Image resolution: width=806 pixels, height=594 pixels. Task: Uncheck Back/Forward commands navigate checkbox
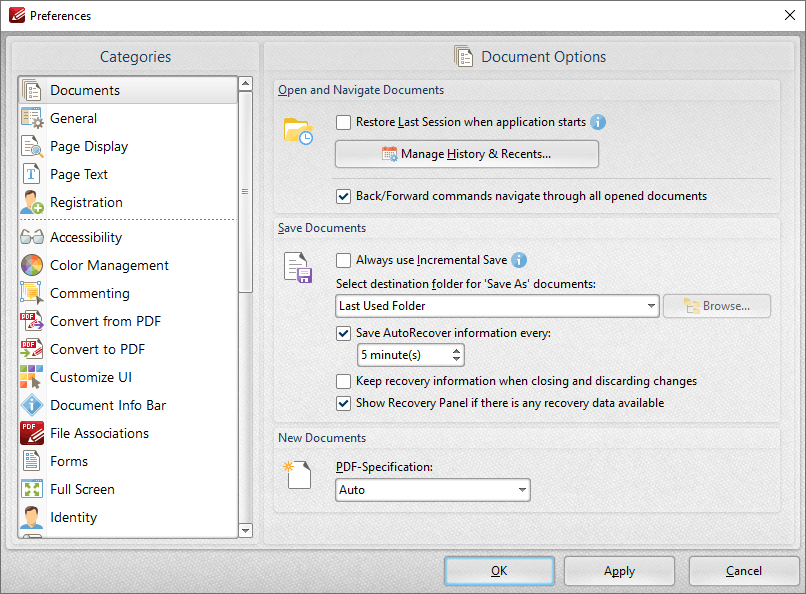click(x=343, y=196)
